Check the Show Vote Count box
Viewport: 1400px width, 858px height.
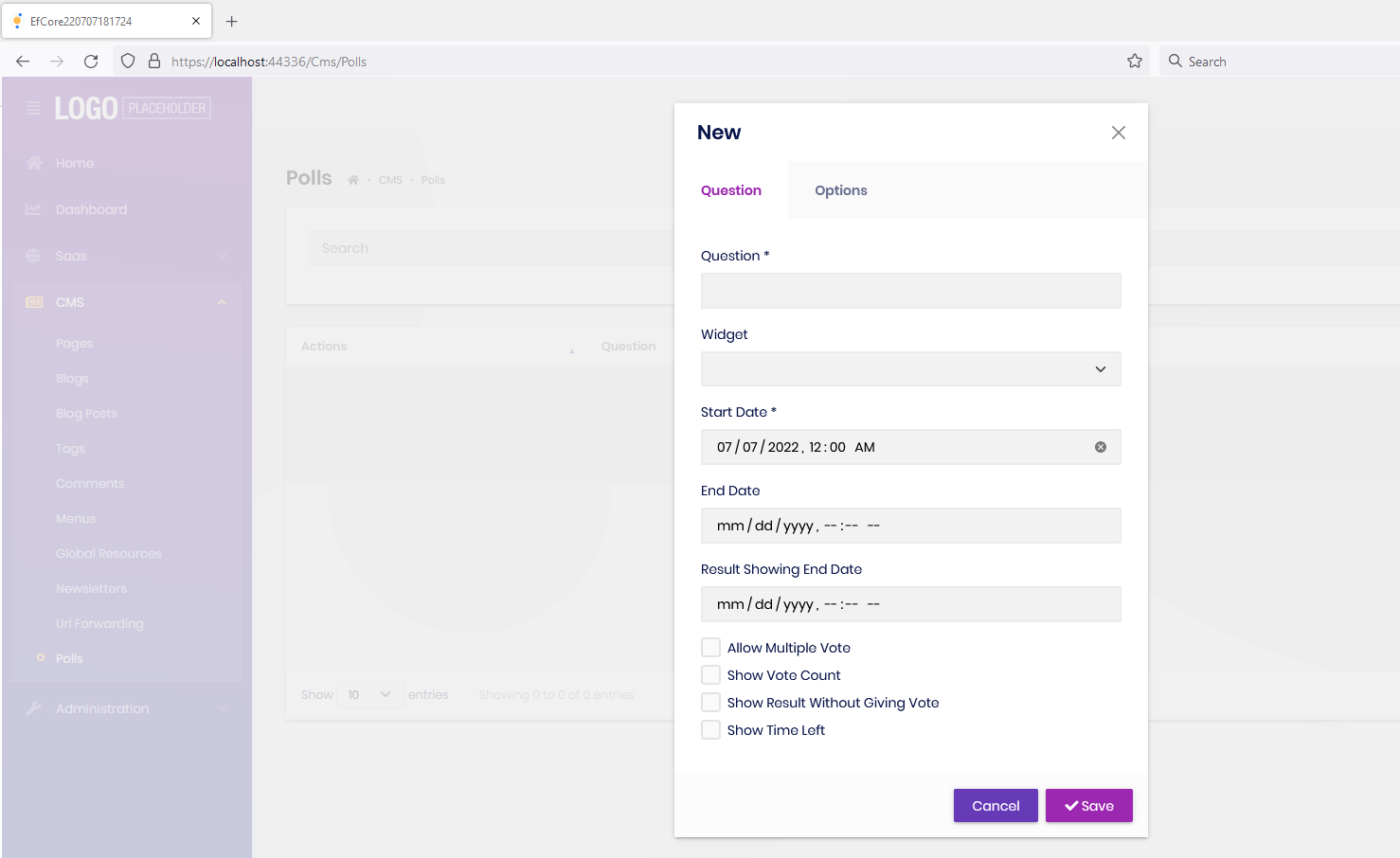tap(710, 675)
